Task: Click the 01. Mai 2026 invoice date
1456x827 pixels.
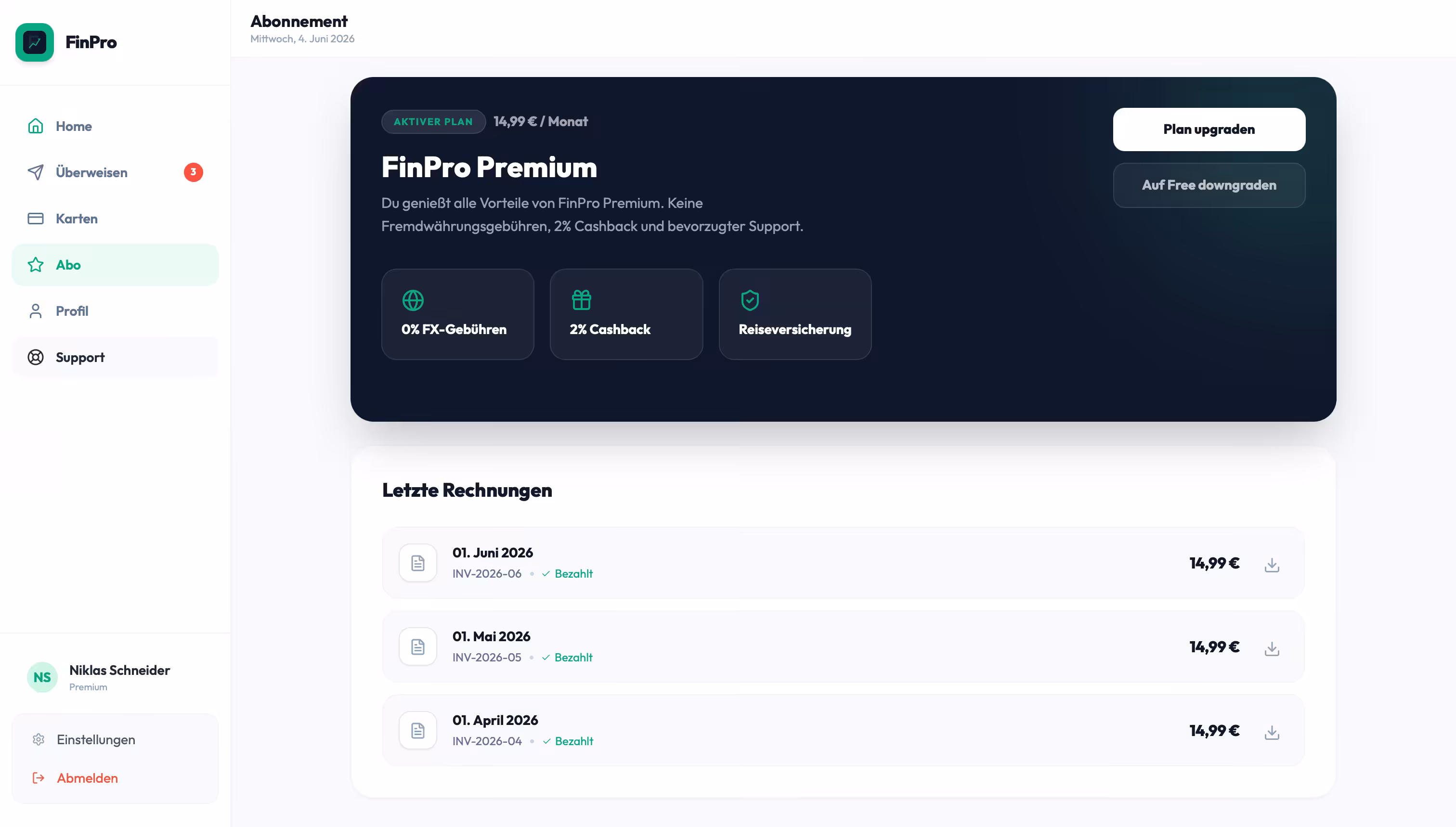Action: tap(492, 636)
